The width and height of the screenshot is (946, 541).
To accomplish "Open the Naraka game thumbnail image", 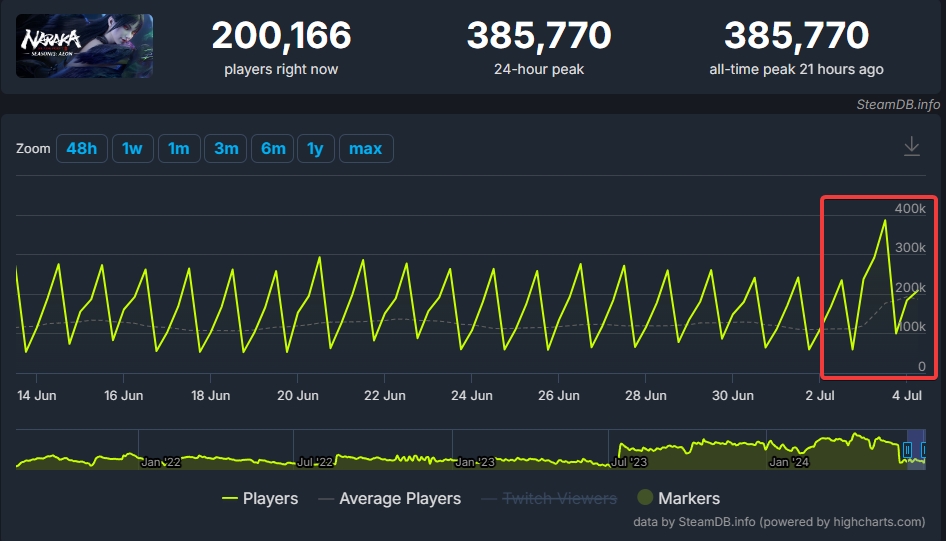I will [x=84, y=46].
